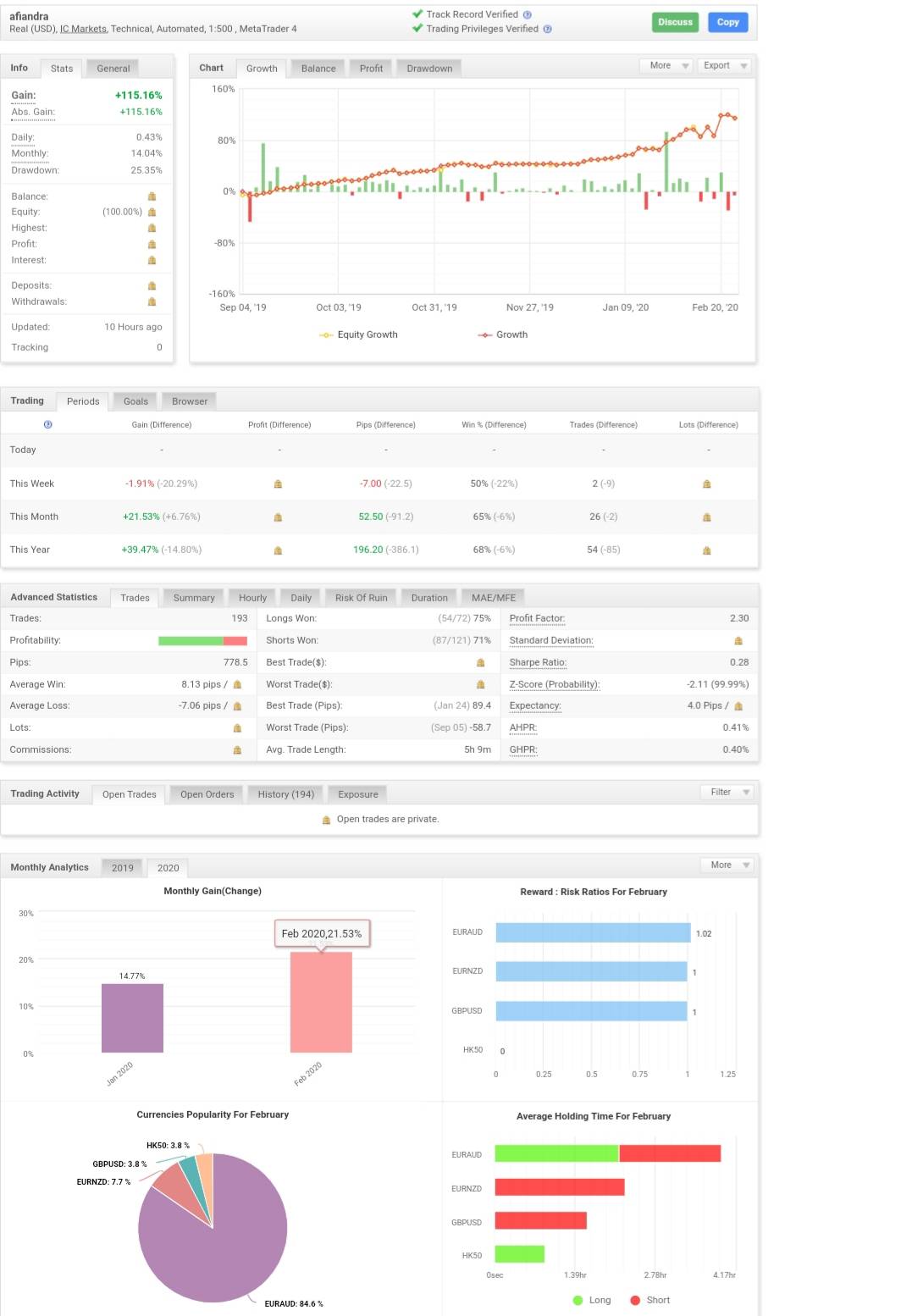The image size is (901, 1316).
Task: Click the help icon in Trading periods header
Action: (47, 424)
